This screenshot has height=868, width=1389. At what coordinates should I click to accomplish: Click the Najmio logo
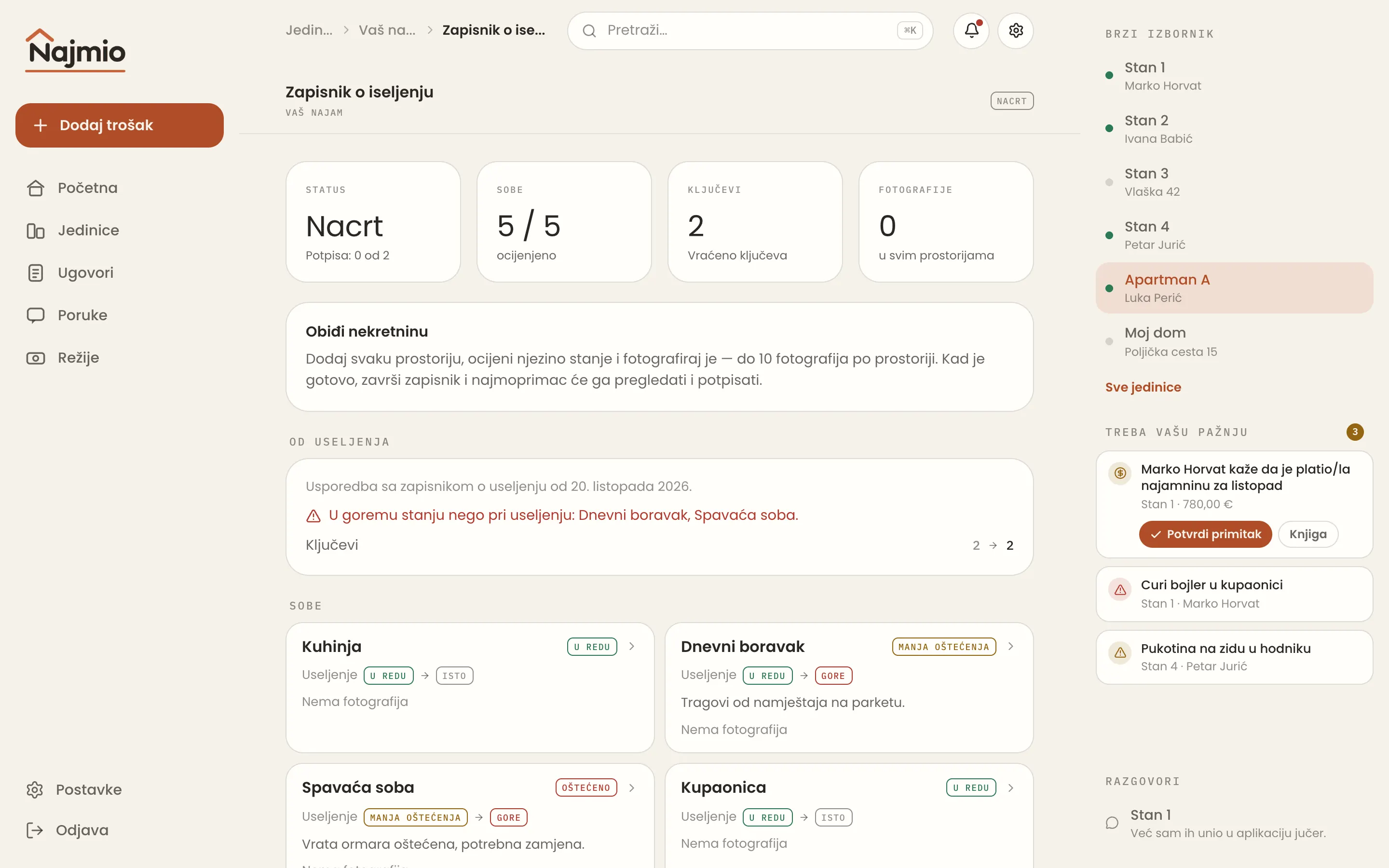tap(75, 51)
